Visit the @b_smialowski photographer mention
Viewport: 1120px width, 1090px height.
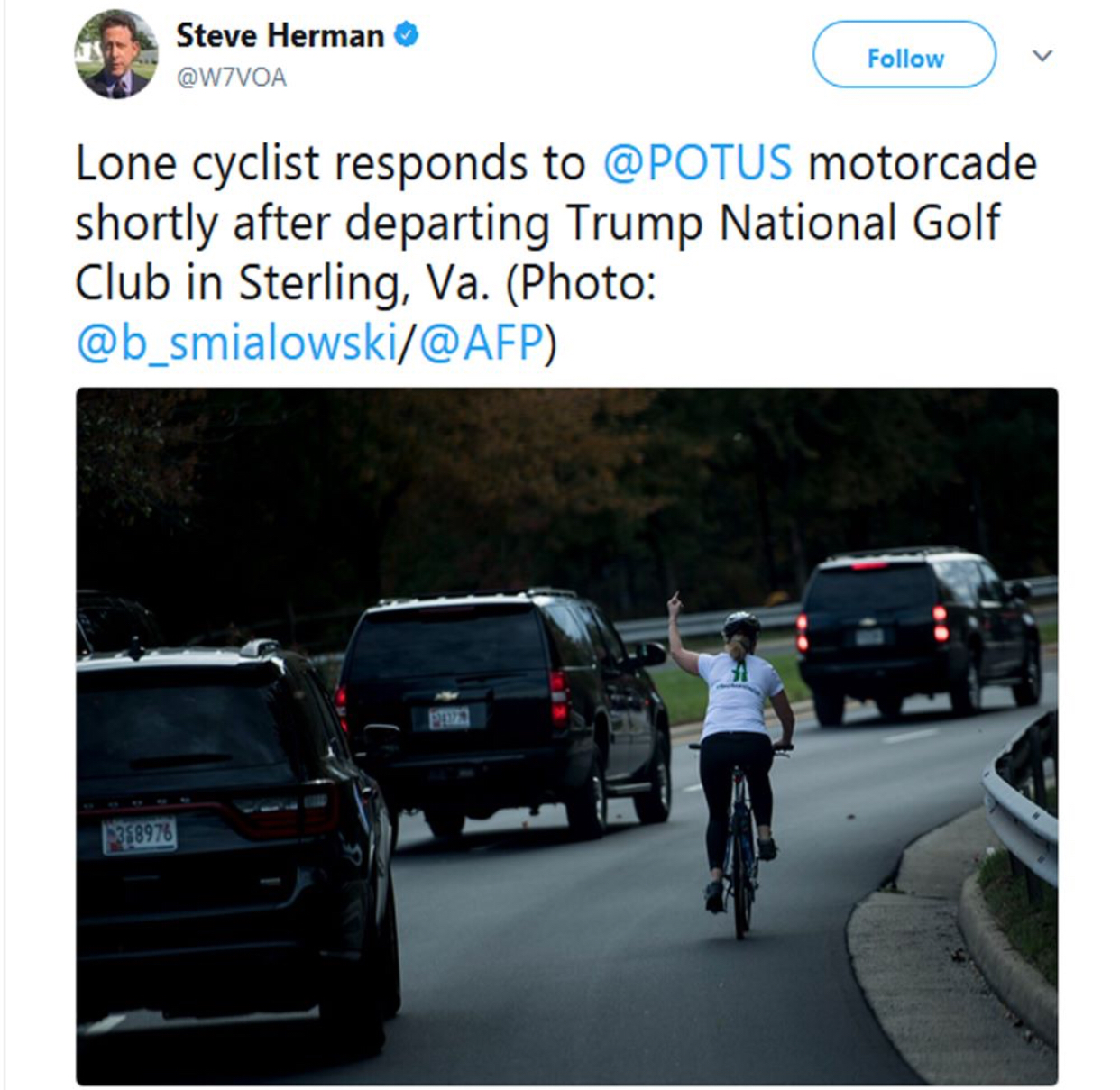coord(236,343)
